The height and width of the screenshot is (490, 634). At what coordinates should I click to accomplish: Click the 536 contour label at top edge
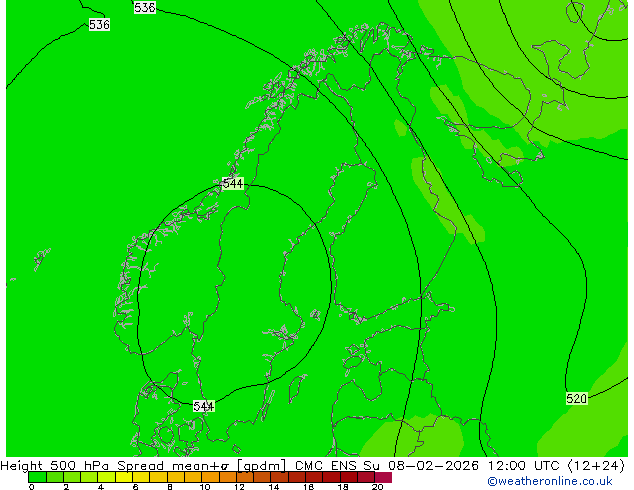pos(145,7)
